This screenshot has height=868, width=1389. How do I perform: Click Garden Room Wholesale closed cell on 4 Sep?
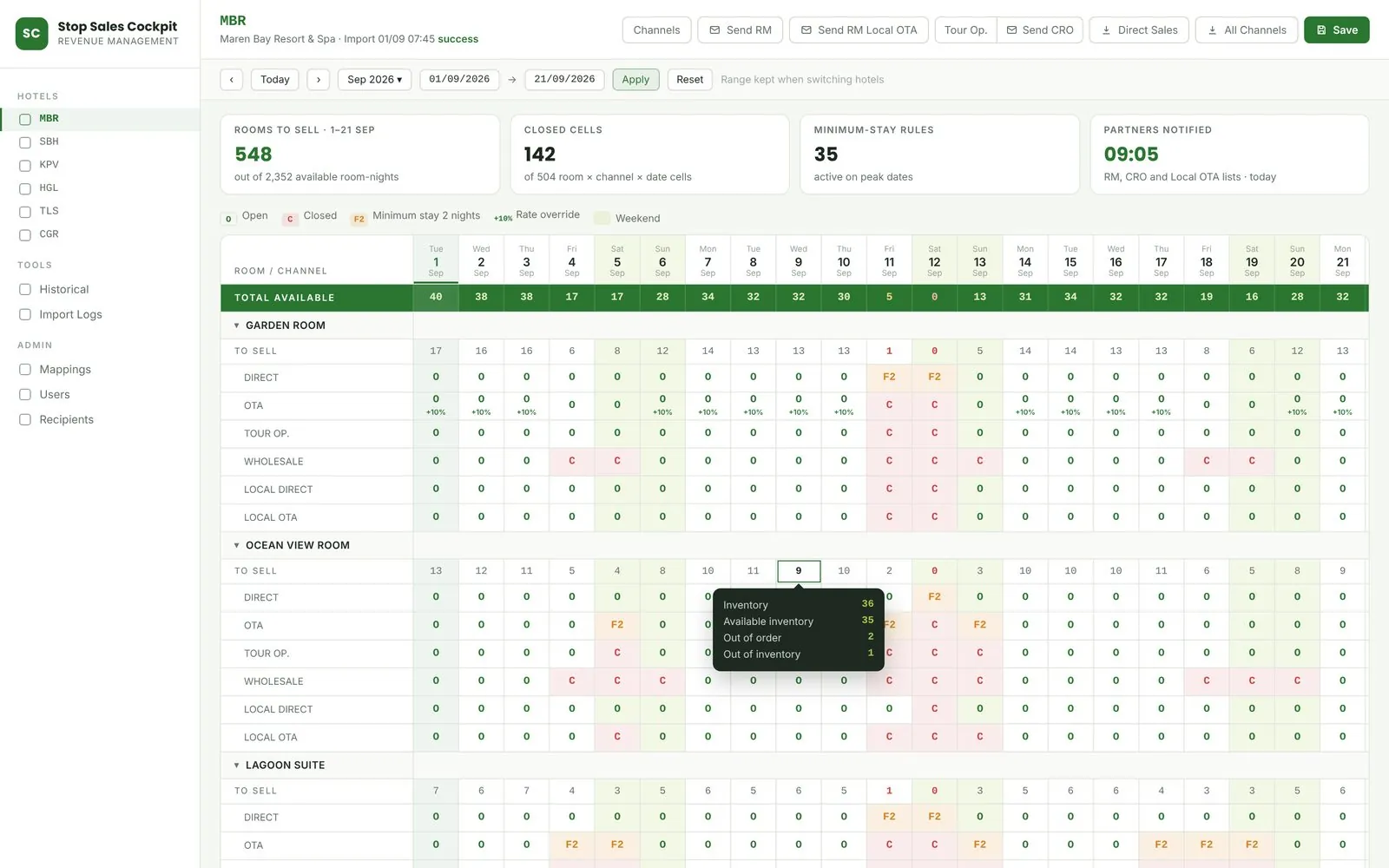(571, 462)
